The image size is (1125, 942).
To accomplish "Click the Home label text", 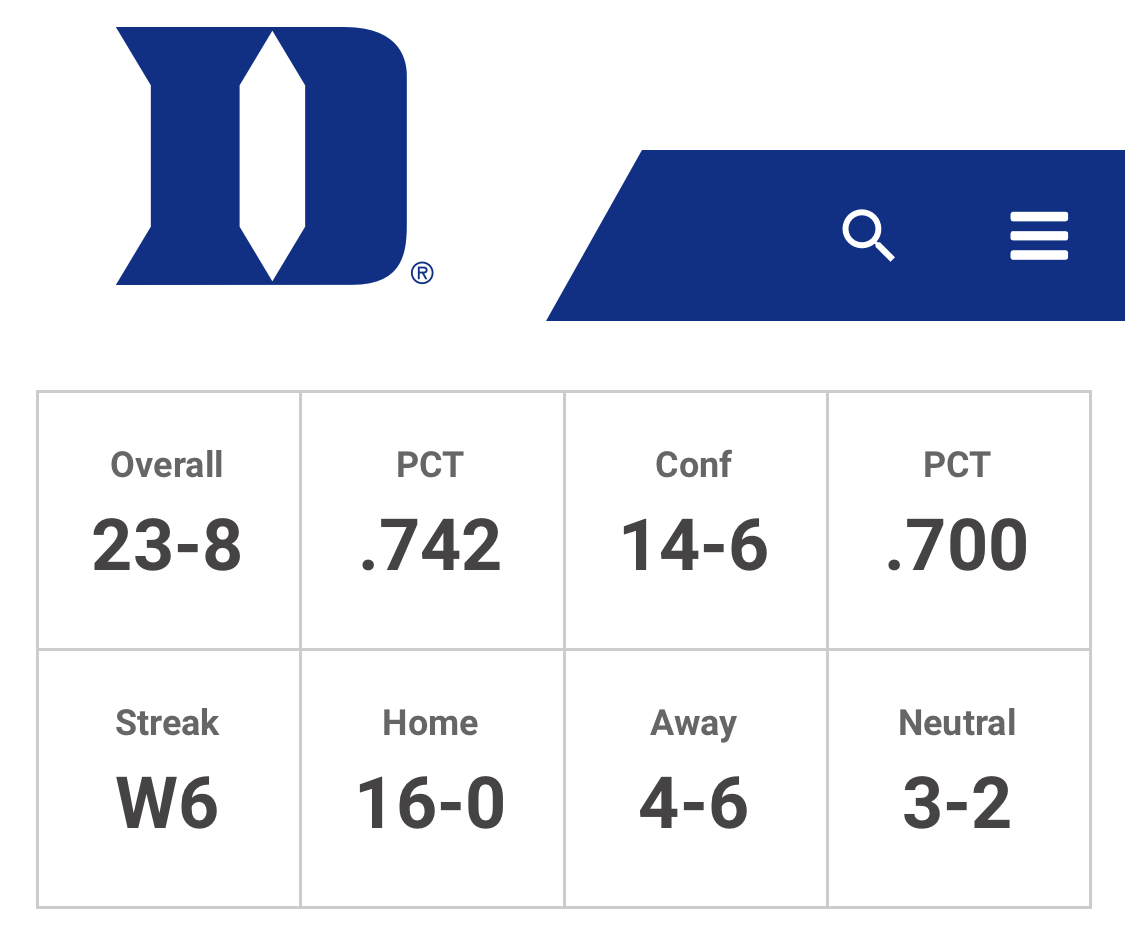I will pos(430,722).
